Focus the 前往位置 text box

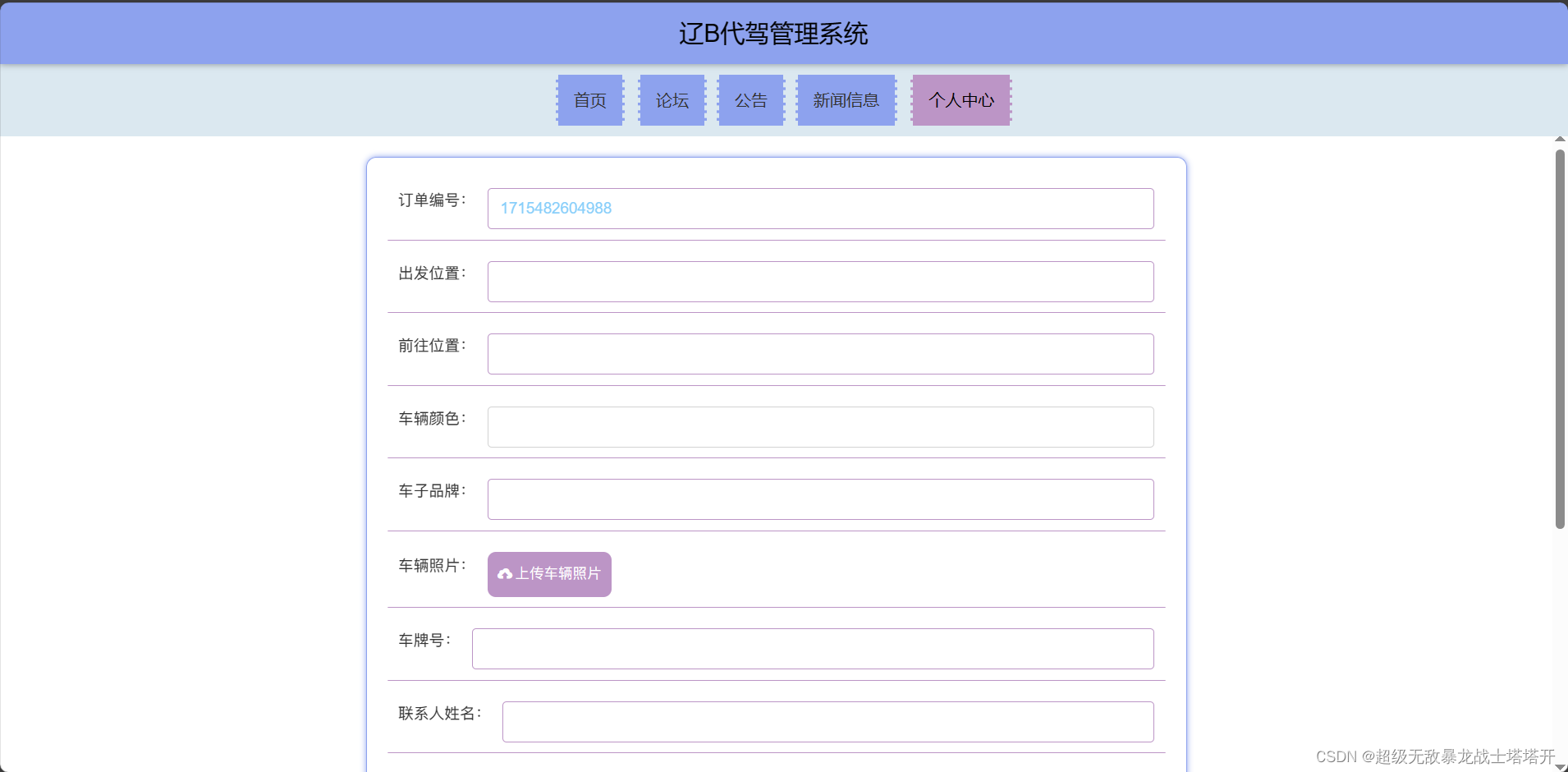point(821,354)
